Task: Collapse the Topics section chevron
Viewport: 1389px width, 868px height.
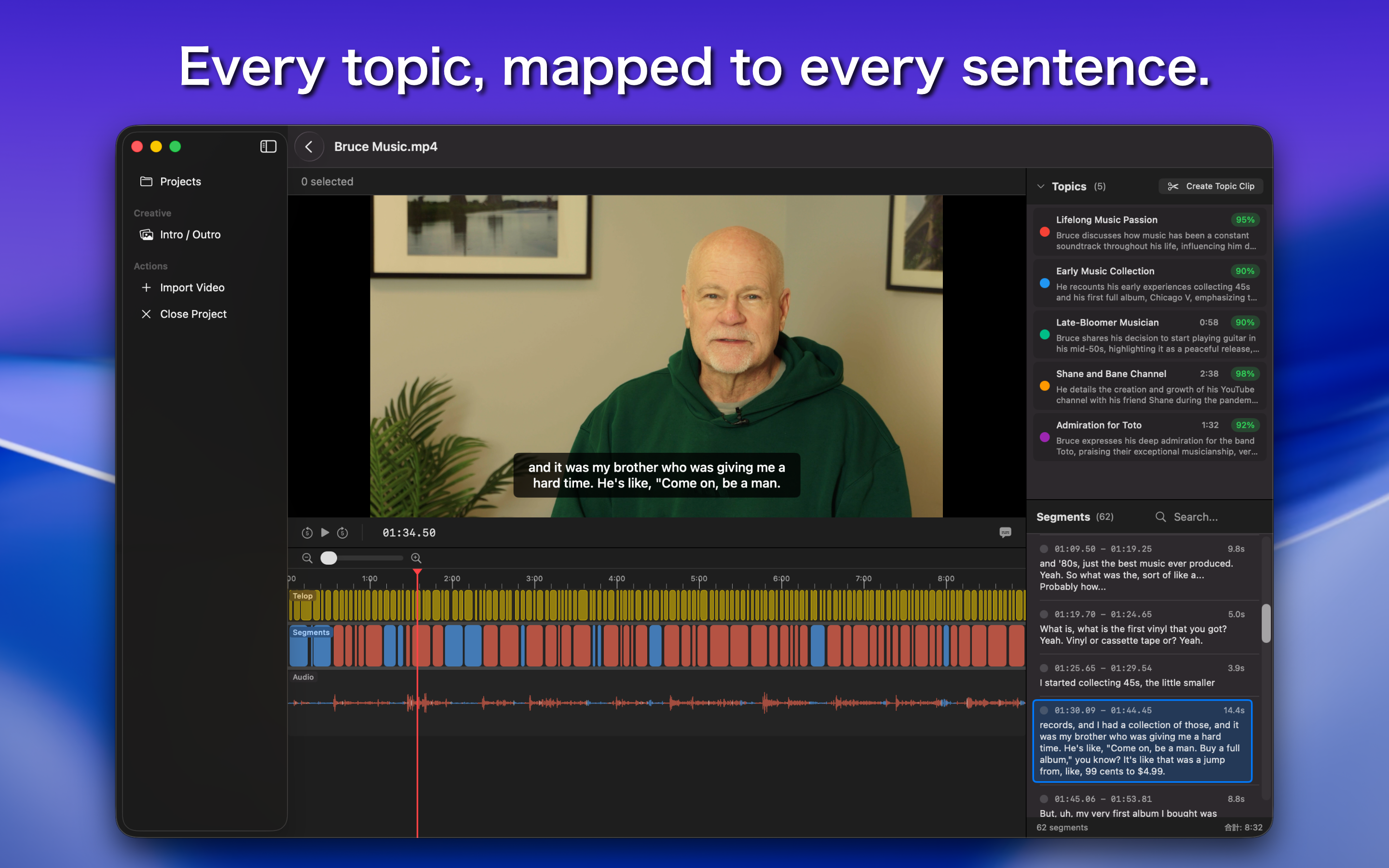Action: [x=1041, y=187]
